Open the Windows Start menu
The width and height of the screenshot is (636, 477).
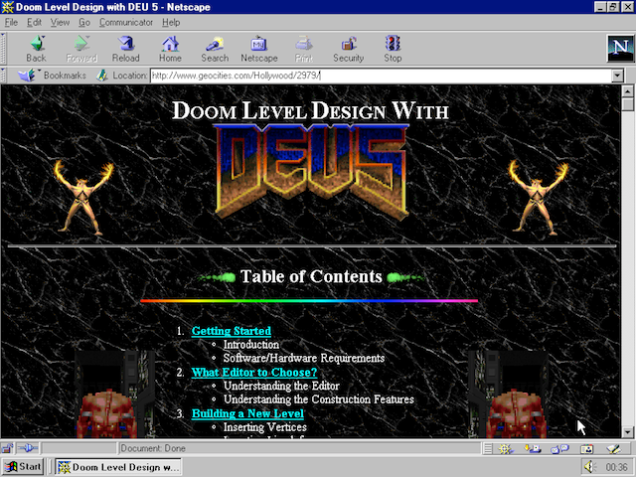click(23, 467)
